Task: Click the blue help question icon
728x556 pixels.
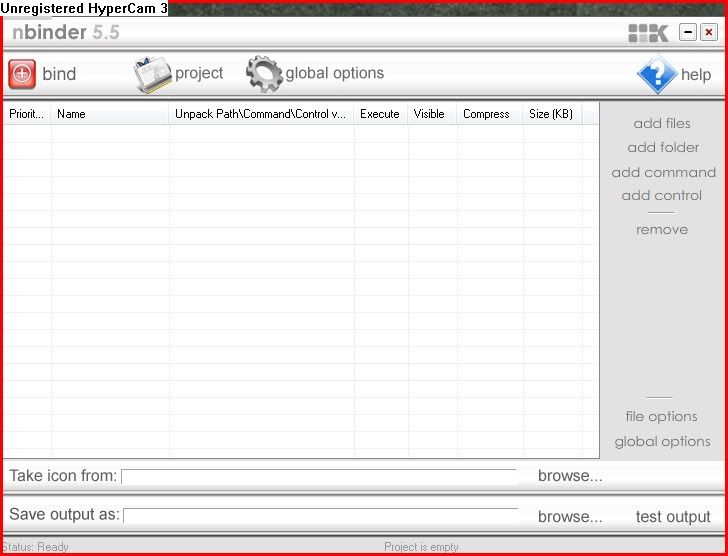Action: click(657, 74)
